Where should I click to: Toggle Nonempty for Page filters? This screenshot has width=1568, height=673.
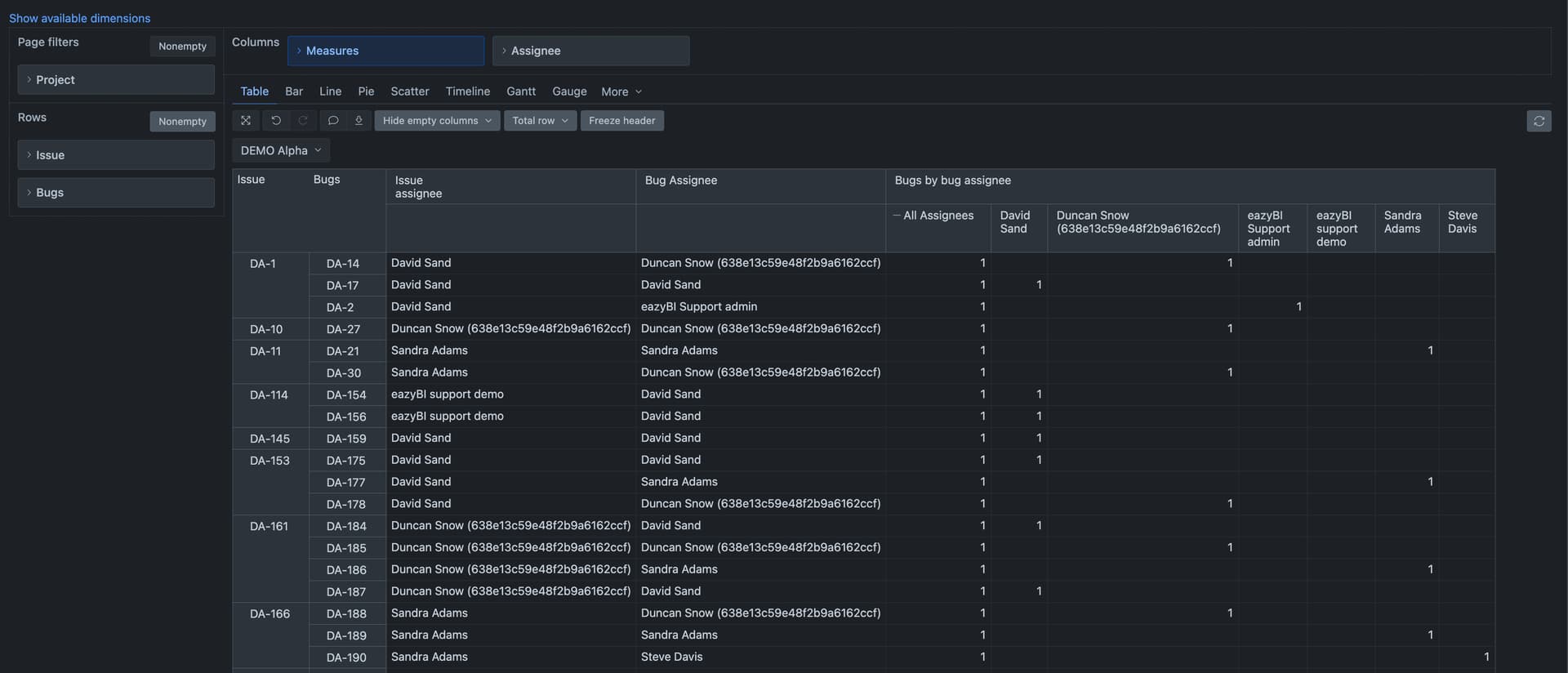[182, 47]
